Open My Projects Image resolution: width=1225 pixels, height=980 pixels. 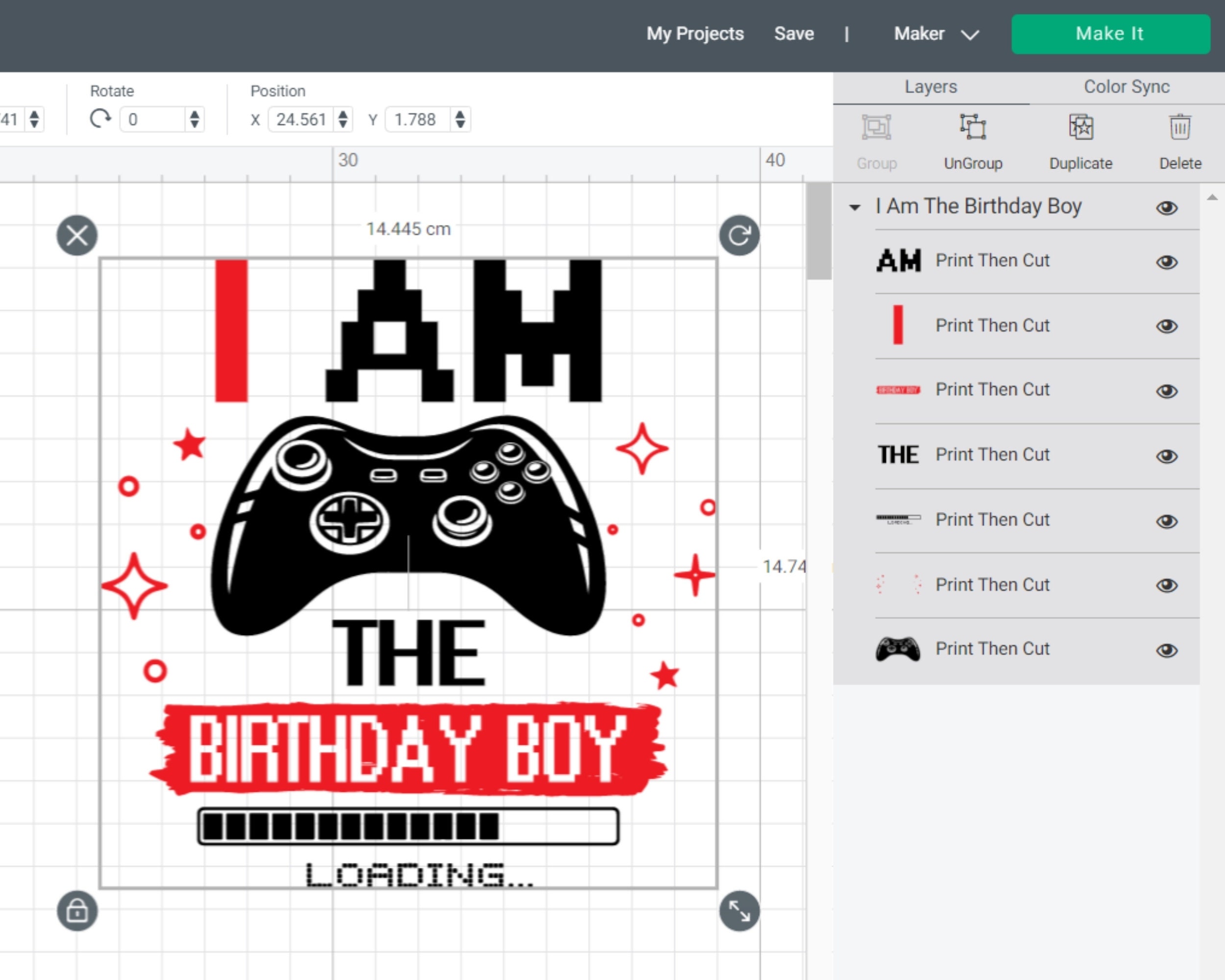(x=695, y=34)
